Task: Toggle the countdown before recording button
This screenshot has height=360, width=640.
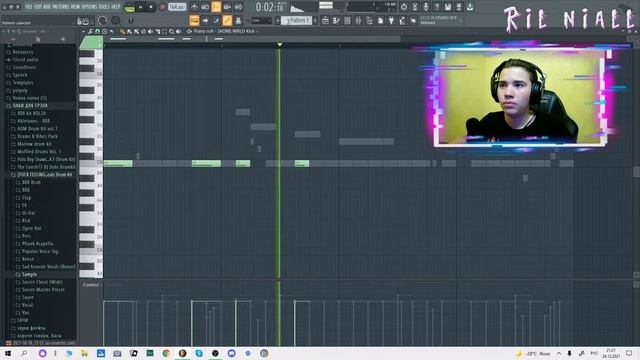Action: coord(216,7)
